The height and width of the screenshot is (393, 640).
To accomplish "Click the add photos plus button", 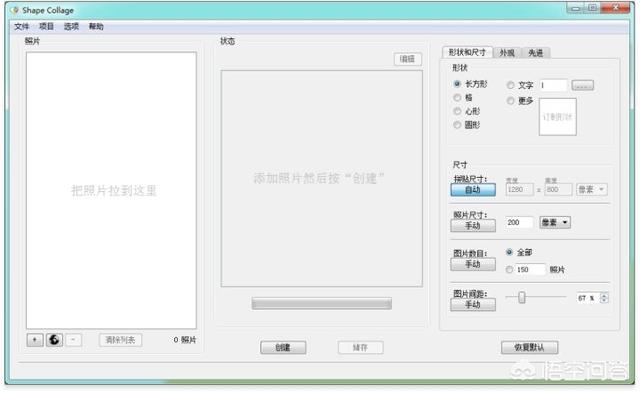I will pos(35,340).
